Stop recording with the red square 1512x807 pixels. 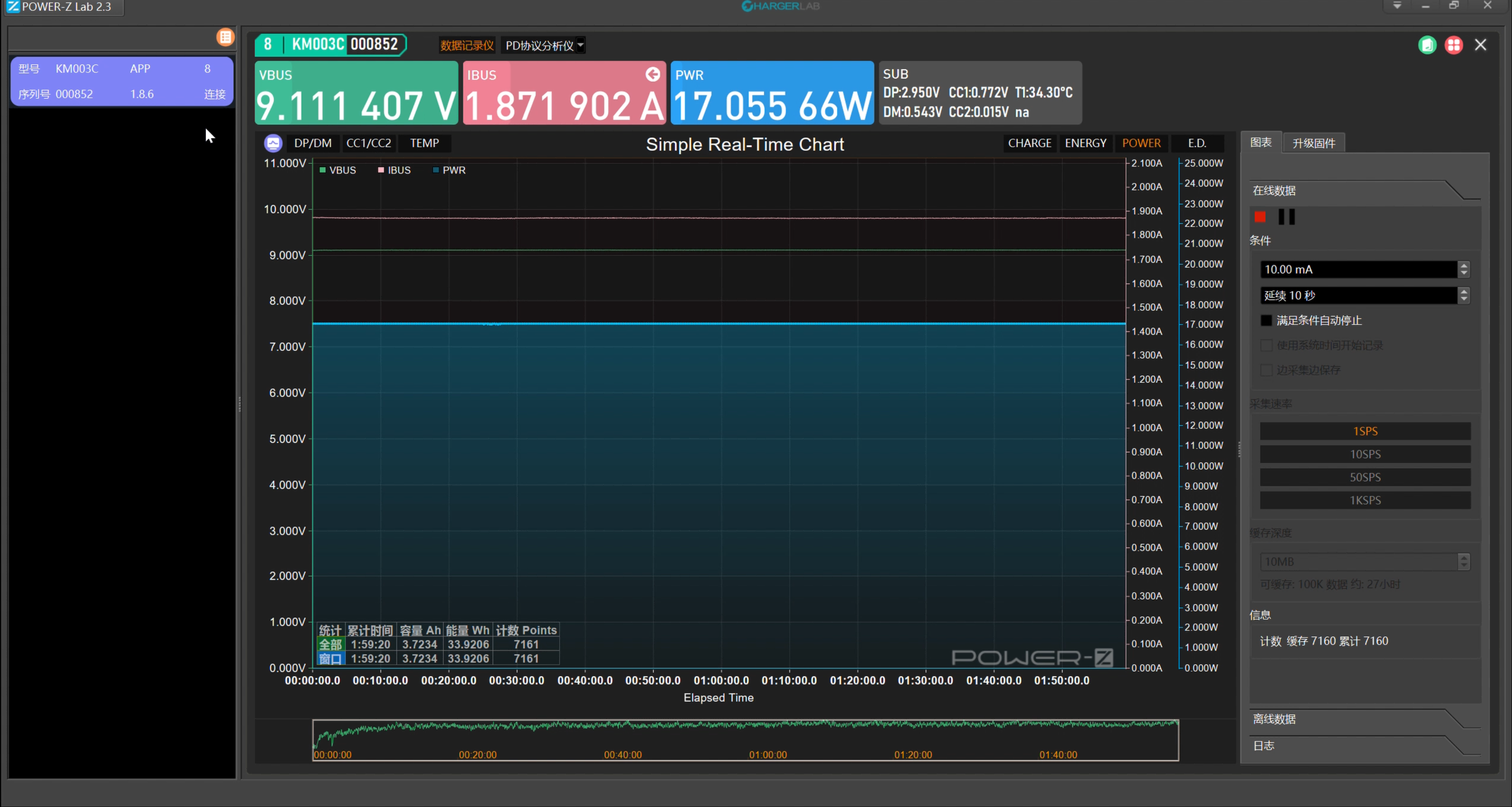tap(1260, 217)
